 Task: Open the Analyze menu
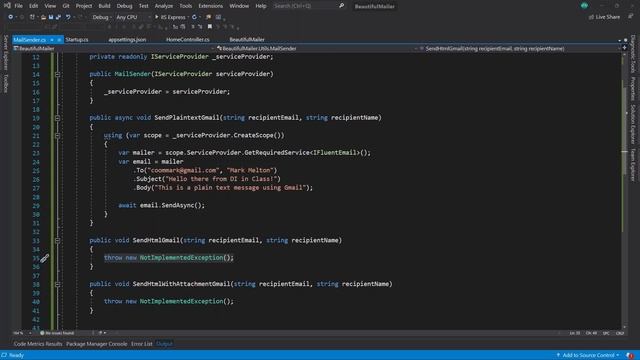[164, 6]
